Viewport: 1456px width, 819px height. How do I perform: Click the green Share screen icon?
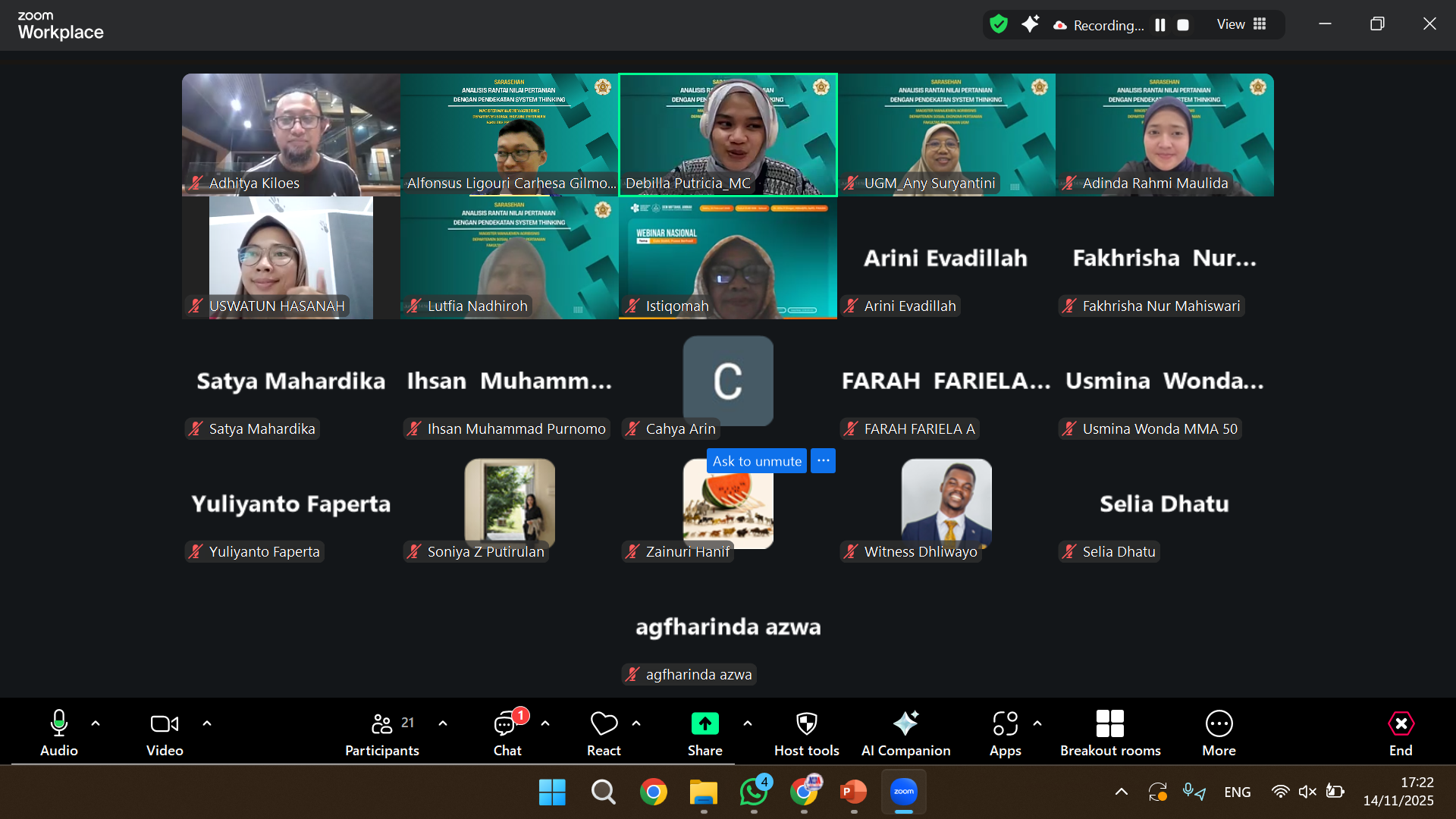pos(704,724)
